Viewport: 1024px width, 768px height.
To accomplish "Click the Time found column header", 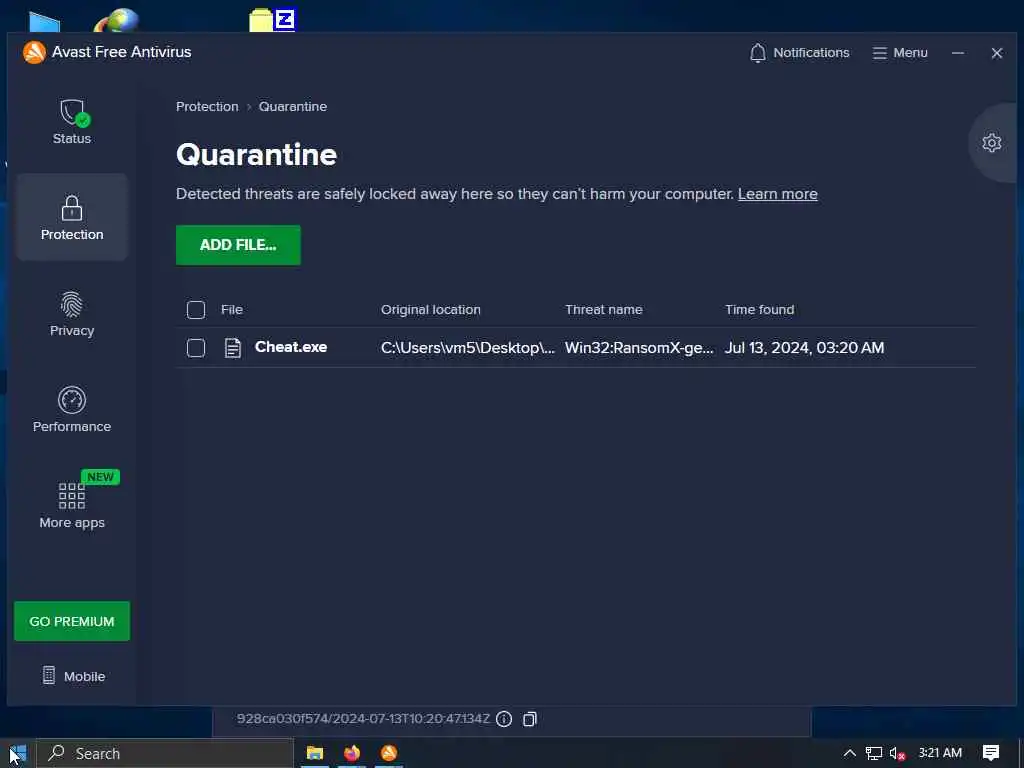I will 760,310.
